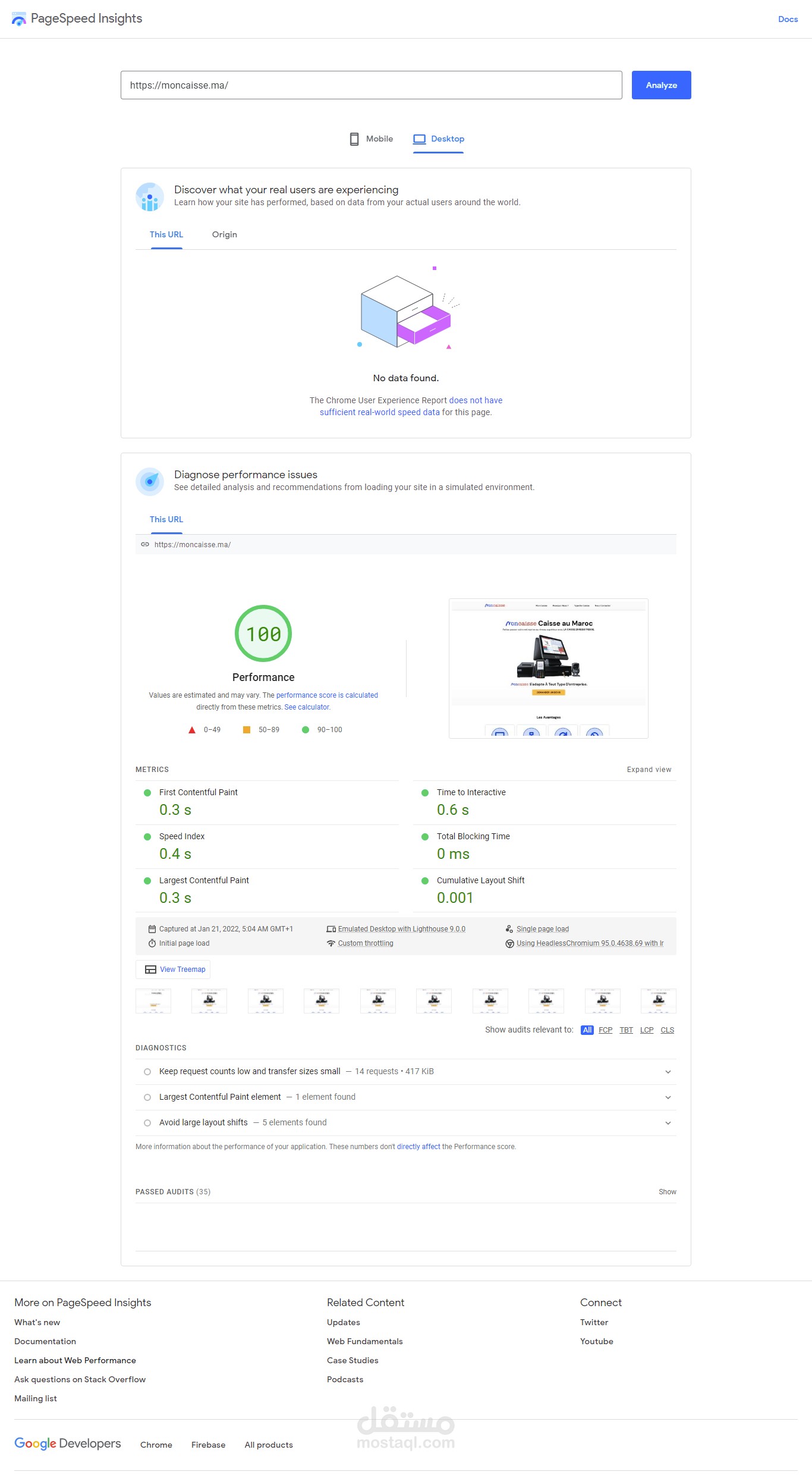The image size is (812, 1481).
Task: Toggle Expand view for metrics
Action: pos(649,770)
